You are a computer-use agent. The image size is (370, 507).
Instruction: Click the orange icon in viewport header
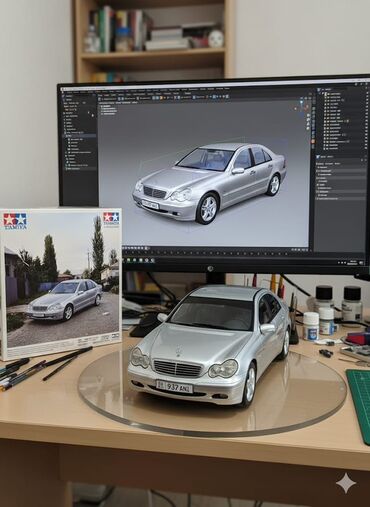161,98
